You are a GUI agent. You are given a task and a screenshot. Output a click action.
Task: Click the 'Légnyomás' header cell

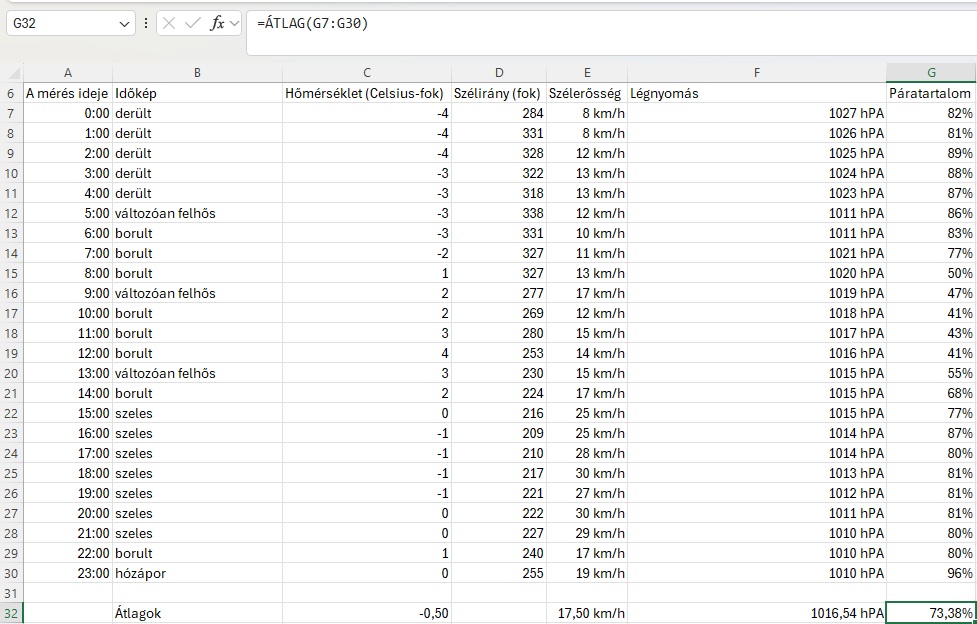click(x=756, y=94)
